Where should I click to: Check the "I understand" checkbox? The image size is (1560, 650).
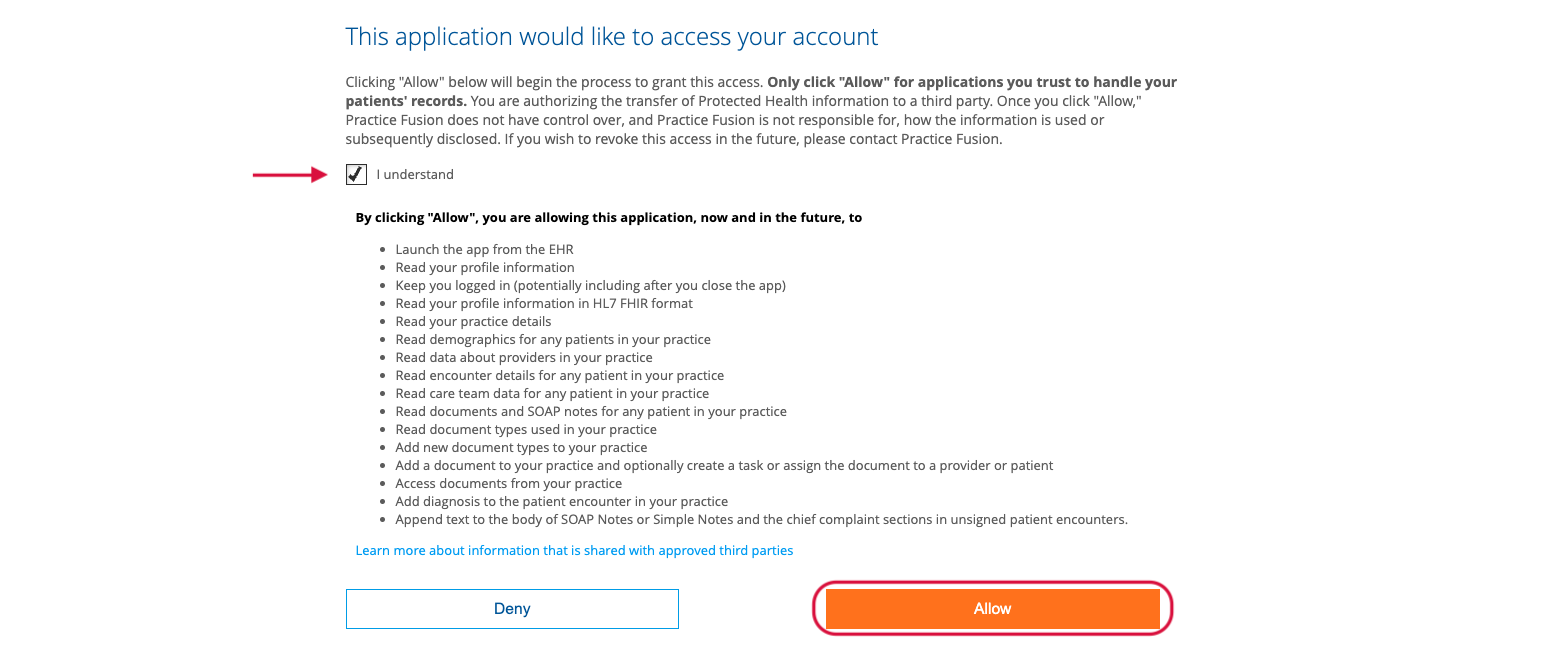(x=356, y=175)
